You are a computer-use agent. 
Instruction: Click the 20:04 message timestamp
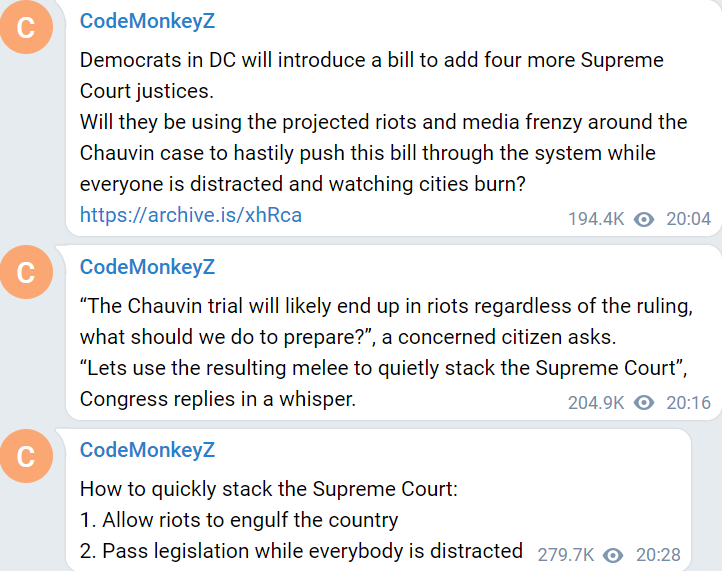click(688, 219)
